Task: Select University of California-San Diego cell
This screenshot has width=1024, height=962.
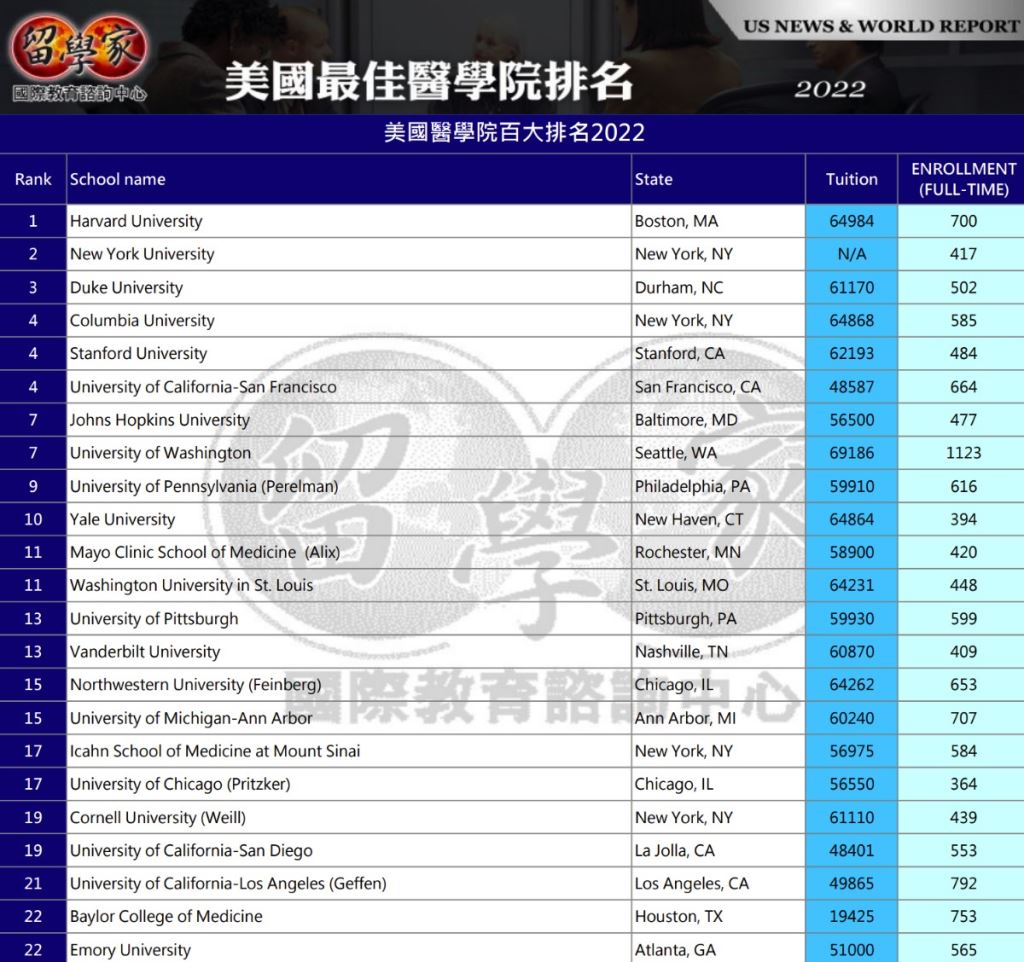Action: 349,850
